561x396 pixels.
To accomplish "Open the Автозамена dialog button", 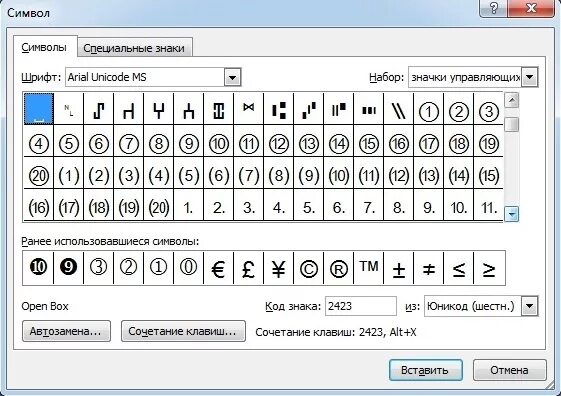I will coord(66,331).
